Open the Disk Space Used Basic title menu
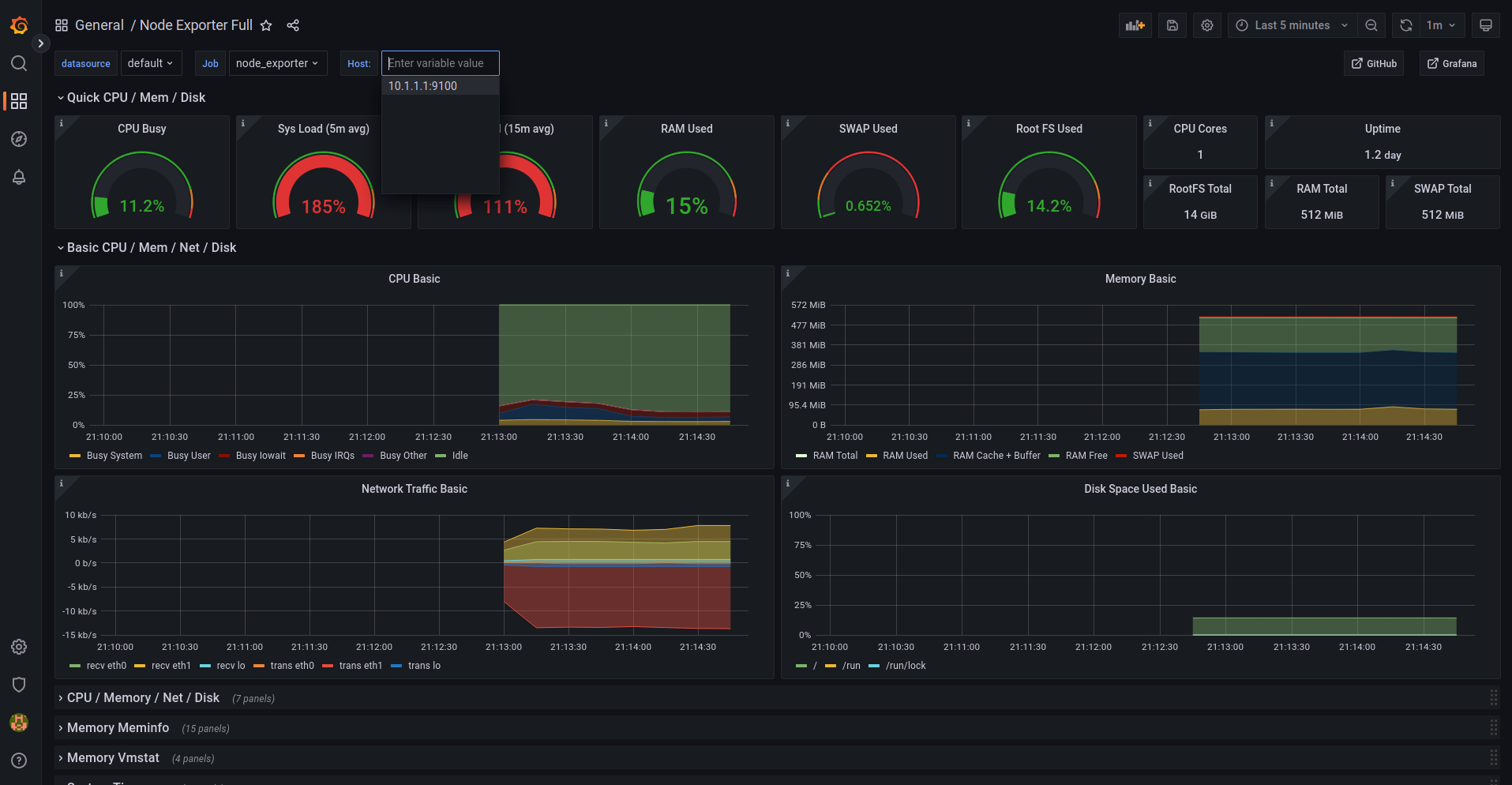 pos(1140,489)
